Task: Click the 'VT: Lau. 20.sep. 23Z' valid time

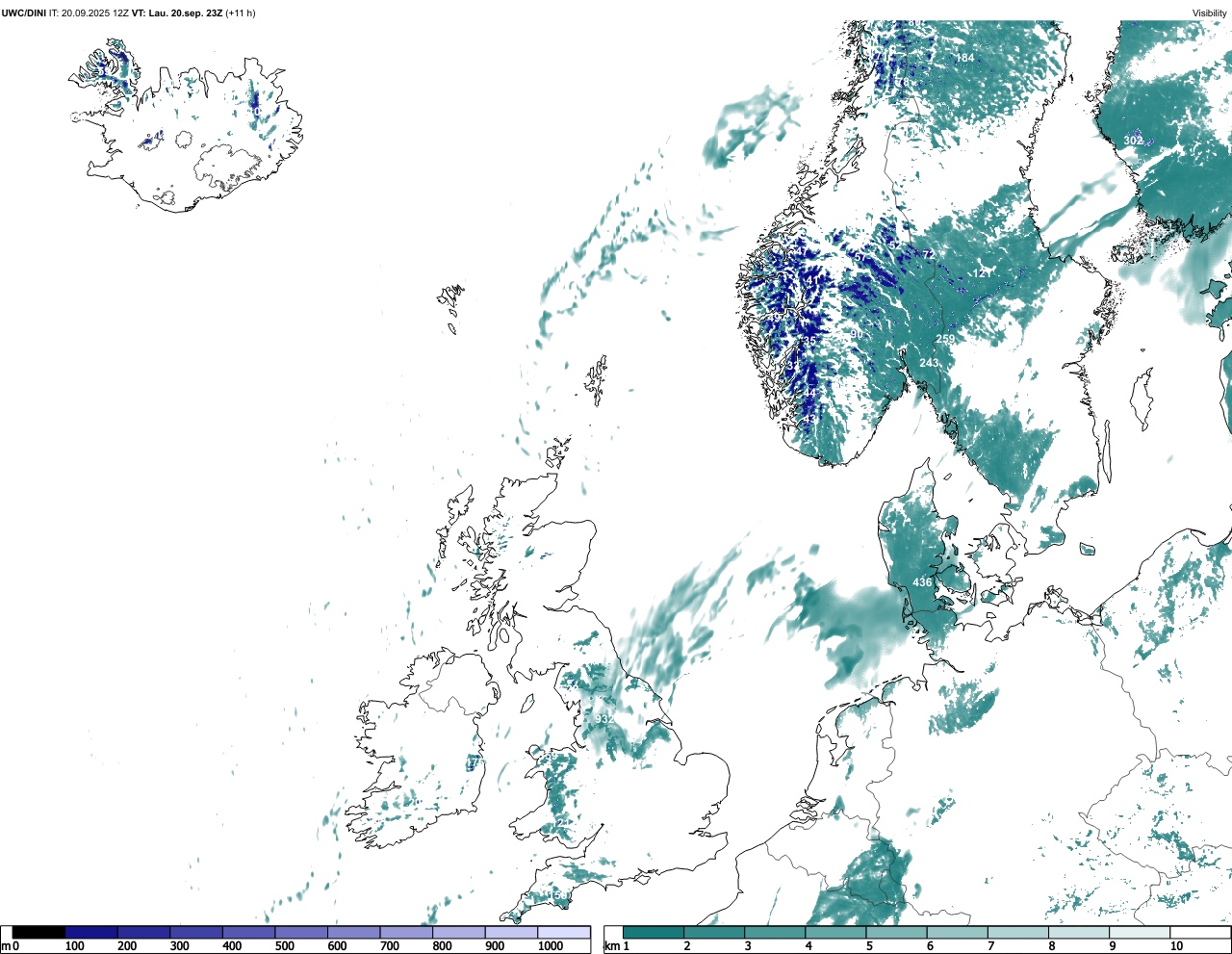Action: pos(176,13)
